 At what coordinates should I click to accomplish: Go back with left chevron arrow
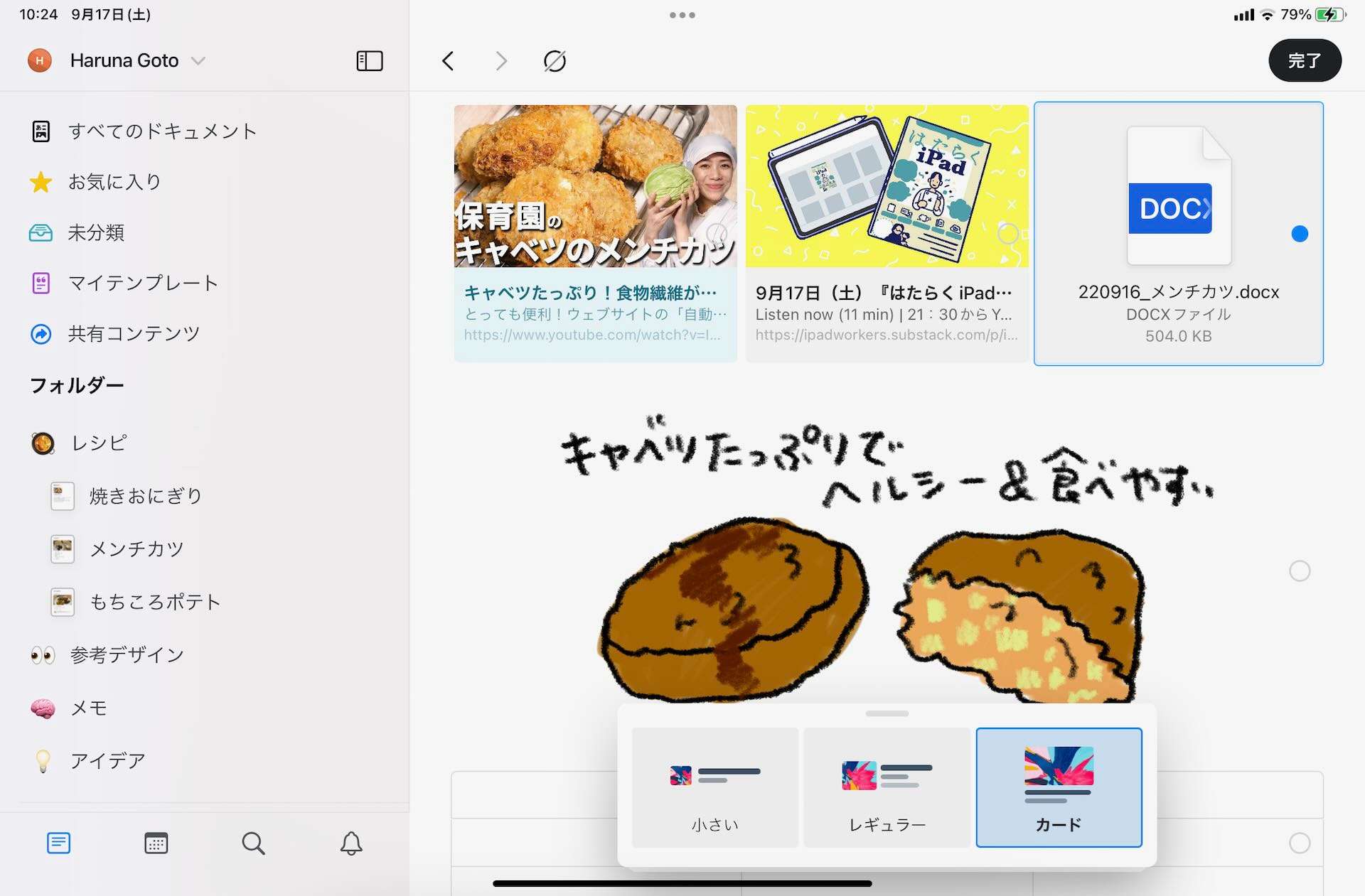pyautogui.click(x=448, y=61)
